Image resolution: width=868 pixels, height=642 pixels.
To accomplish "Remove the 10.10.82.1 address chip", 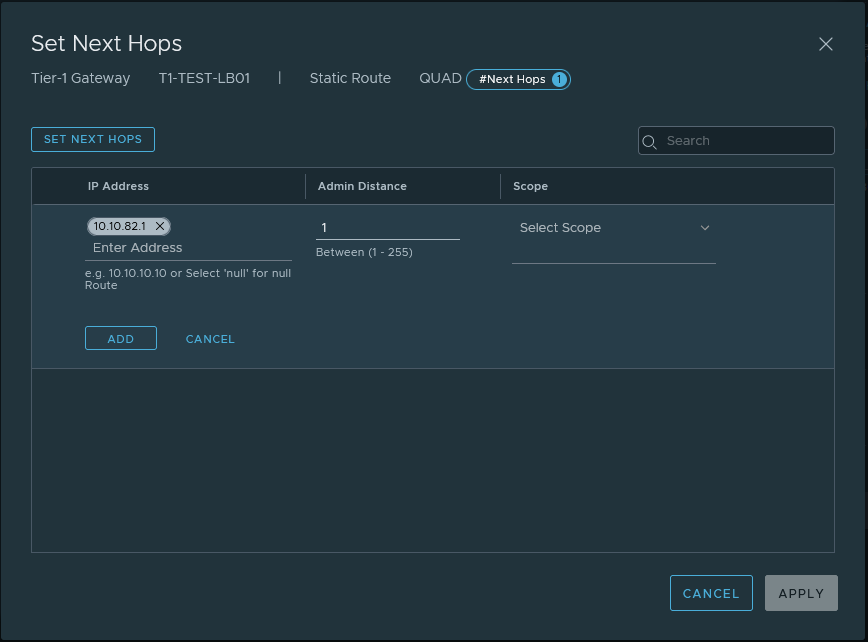I will [160, 226].
